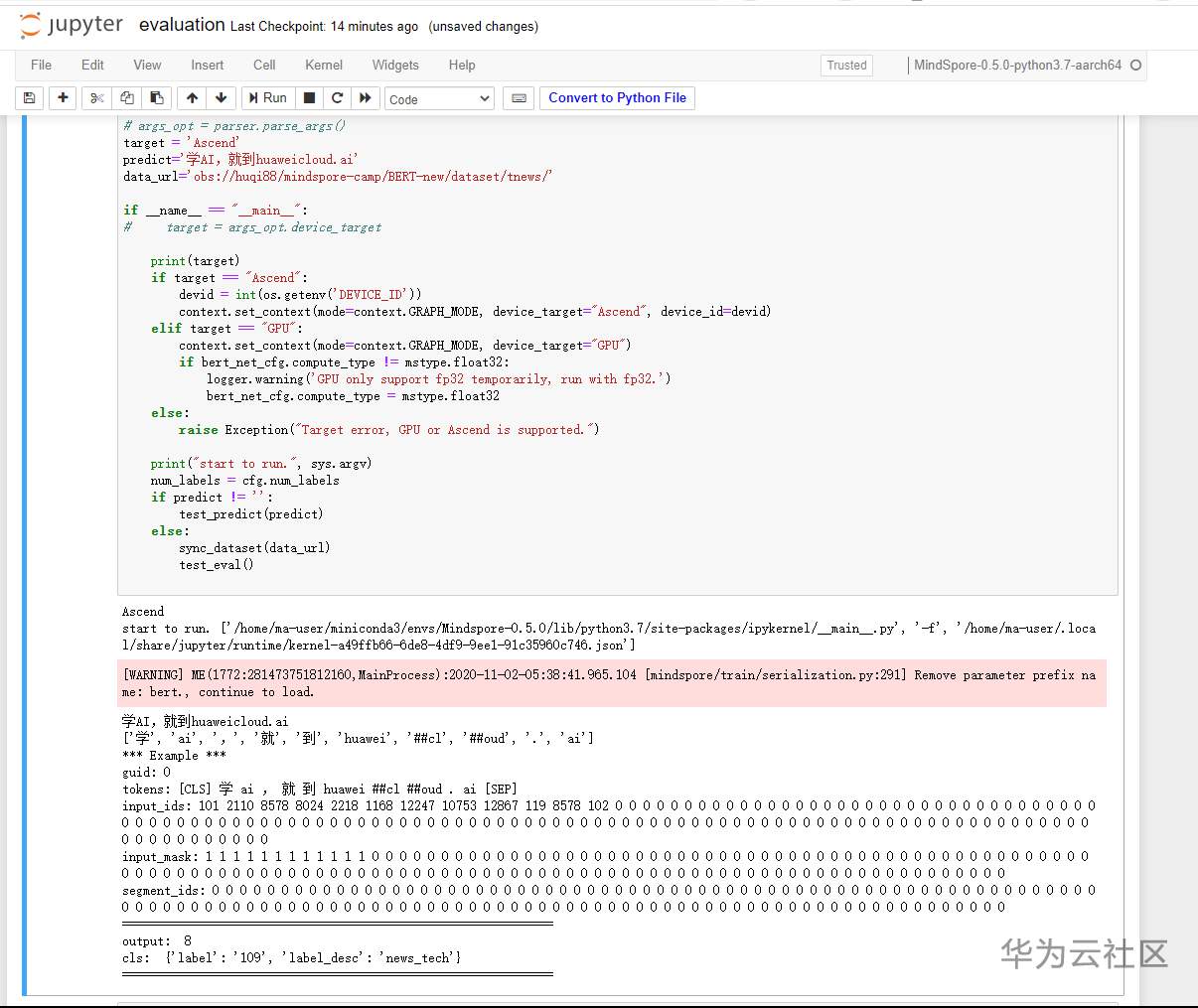This screenshot has width=1198, height=1008.
Task: Restart the kernel
Action: click(337, 97)
